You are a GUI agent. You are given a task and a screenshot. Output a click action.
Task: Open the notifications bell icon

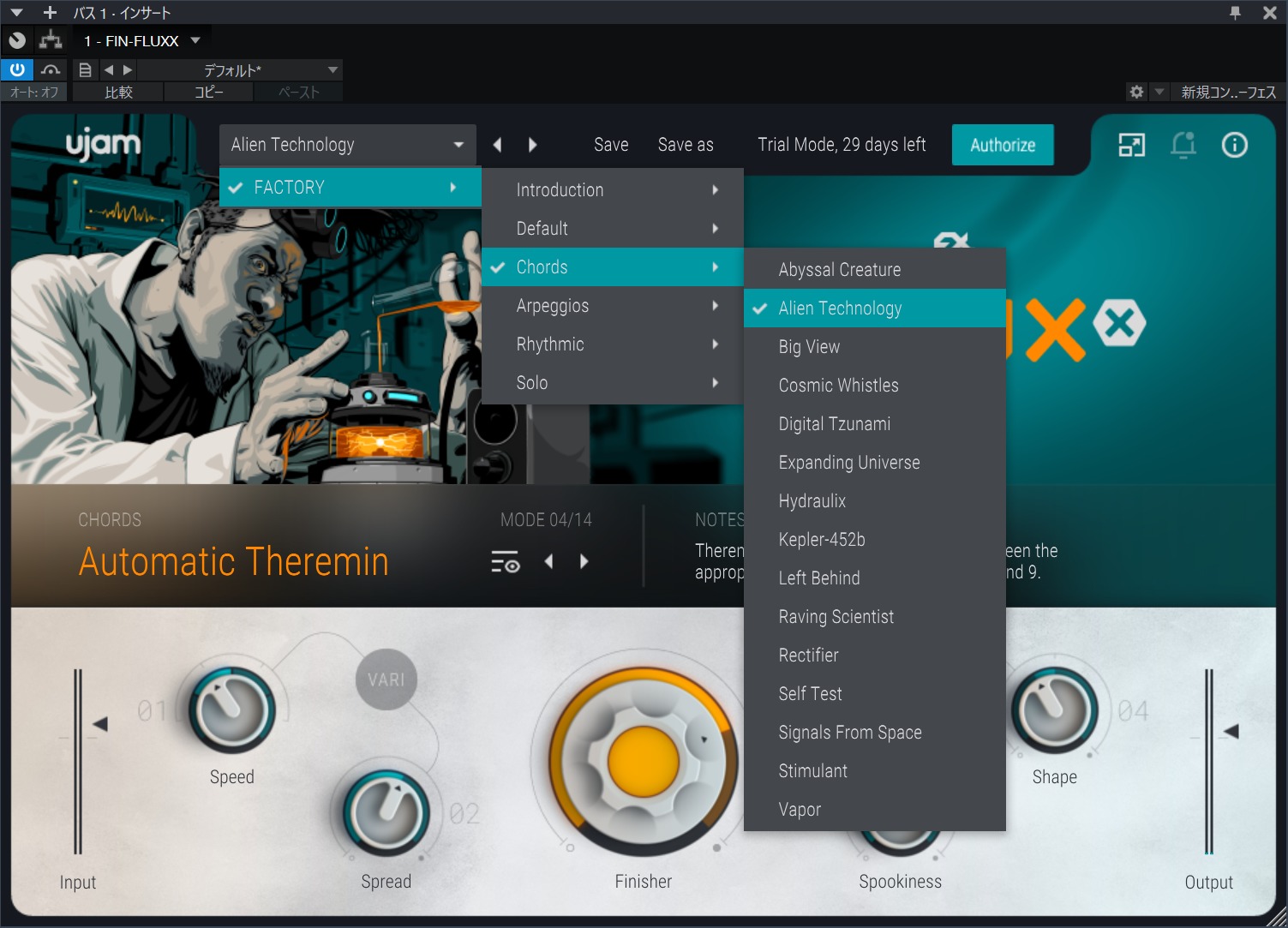(1183, 145)
